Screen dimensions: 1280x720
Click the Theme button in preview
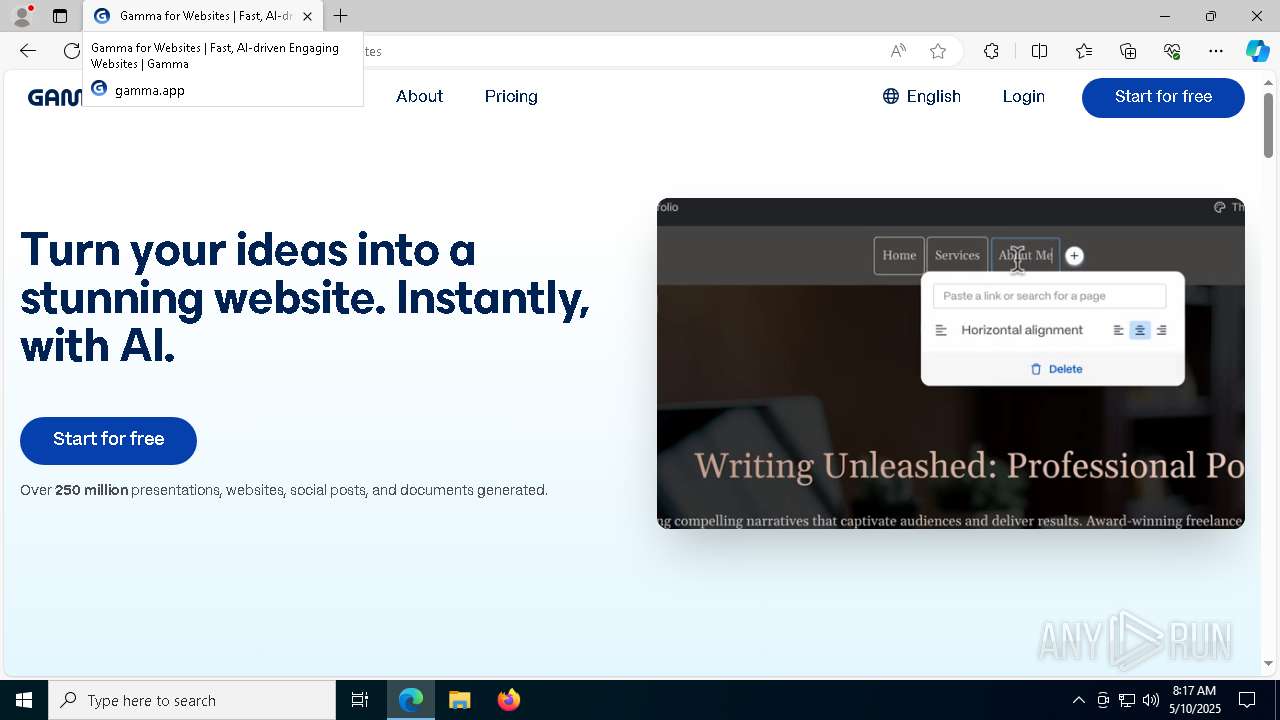pyautogui.click(x=1229, y=207)
